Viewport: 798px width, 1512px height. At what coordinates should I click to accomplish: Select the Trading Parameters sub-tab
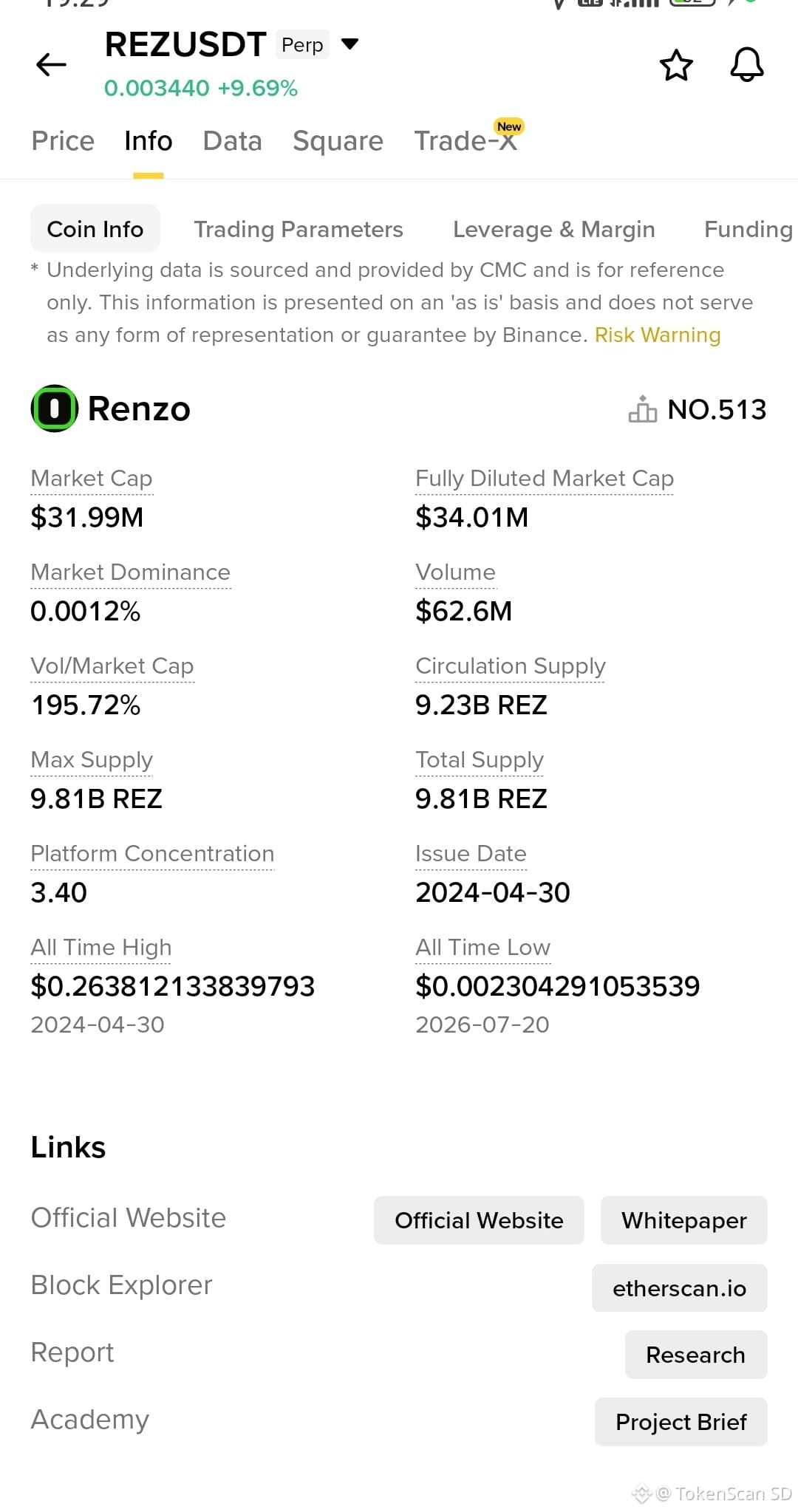tap(299, 229)
